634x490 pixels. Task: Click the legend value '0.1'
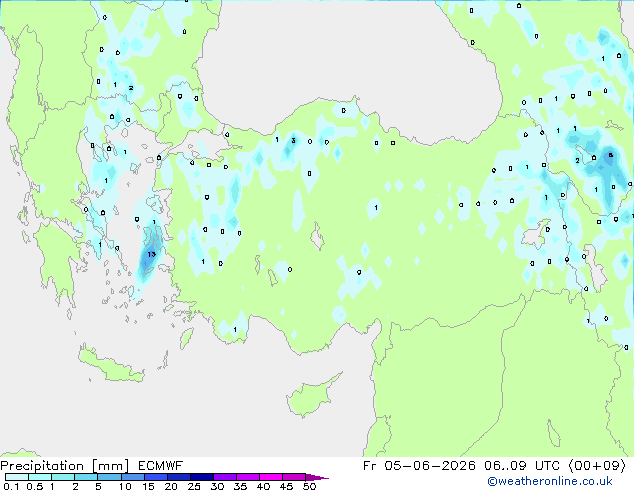coord(11,486)
